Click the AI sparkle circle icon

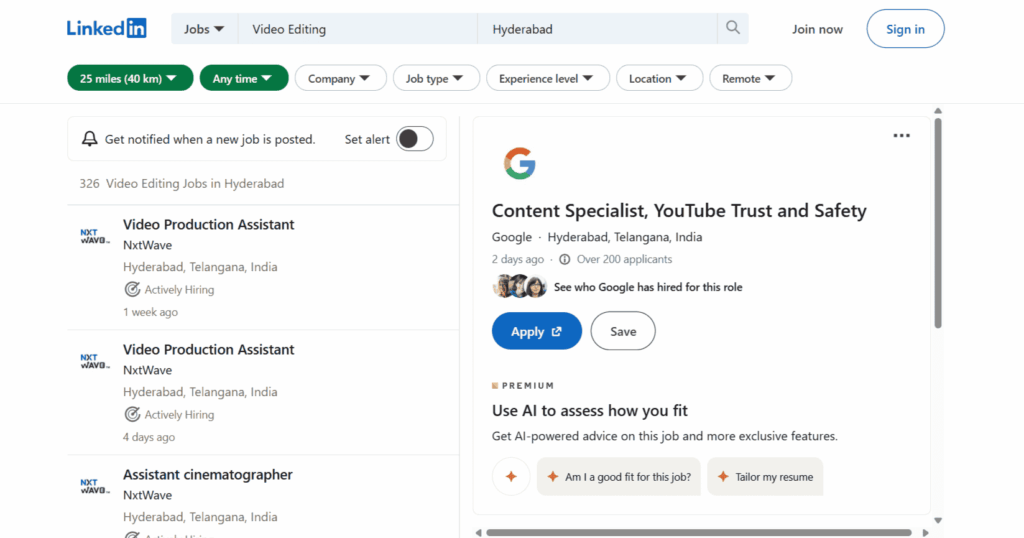pyautogui.click(x=511, y=477)
